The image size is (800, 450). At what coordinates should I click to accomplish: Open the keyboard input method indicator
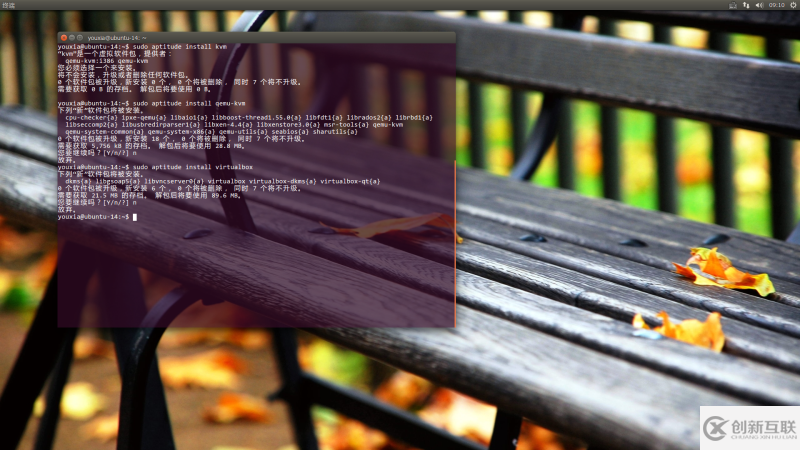pos(733,5)
